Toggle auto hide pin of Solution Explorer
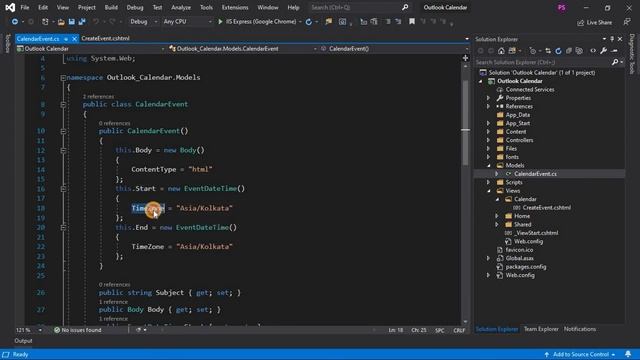 [612, 39]
